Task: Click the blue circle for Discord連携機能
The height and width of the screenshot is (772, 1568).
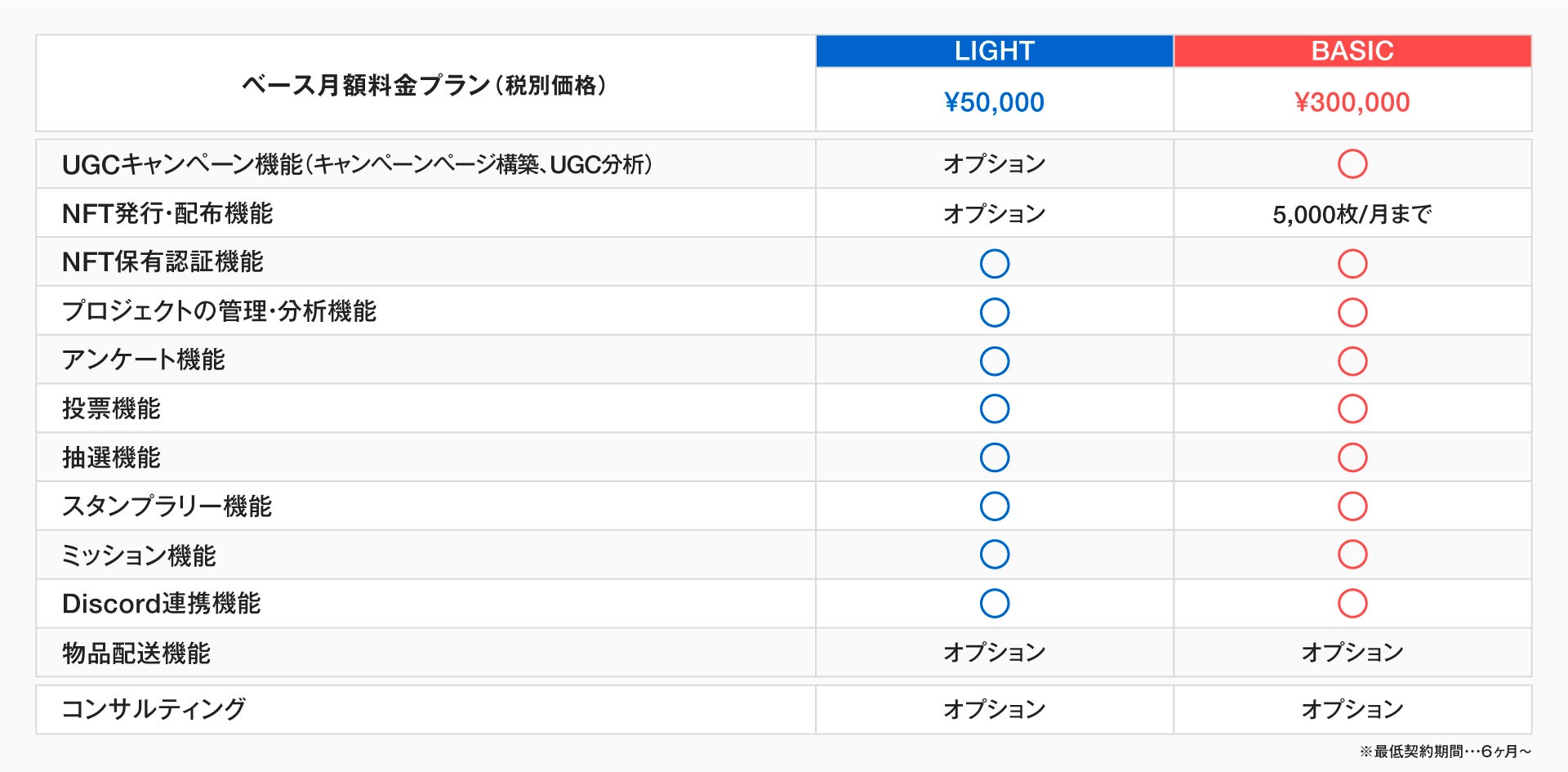Action: pyautogui.click(x=994, y=604)
